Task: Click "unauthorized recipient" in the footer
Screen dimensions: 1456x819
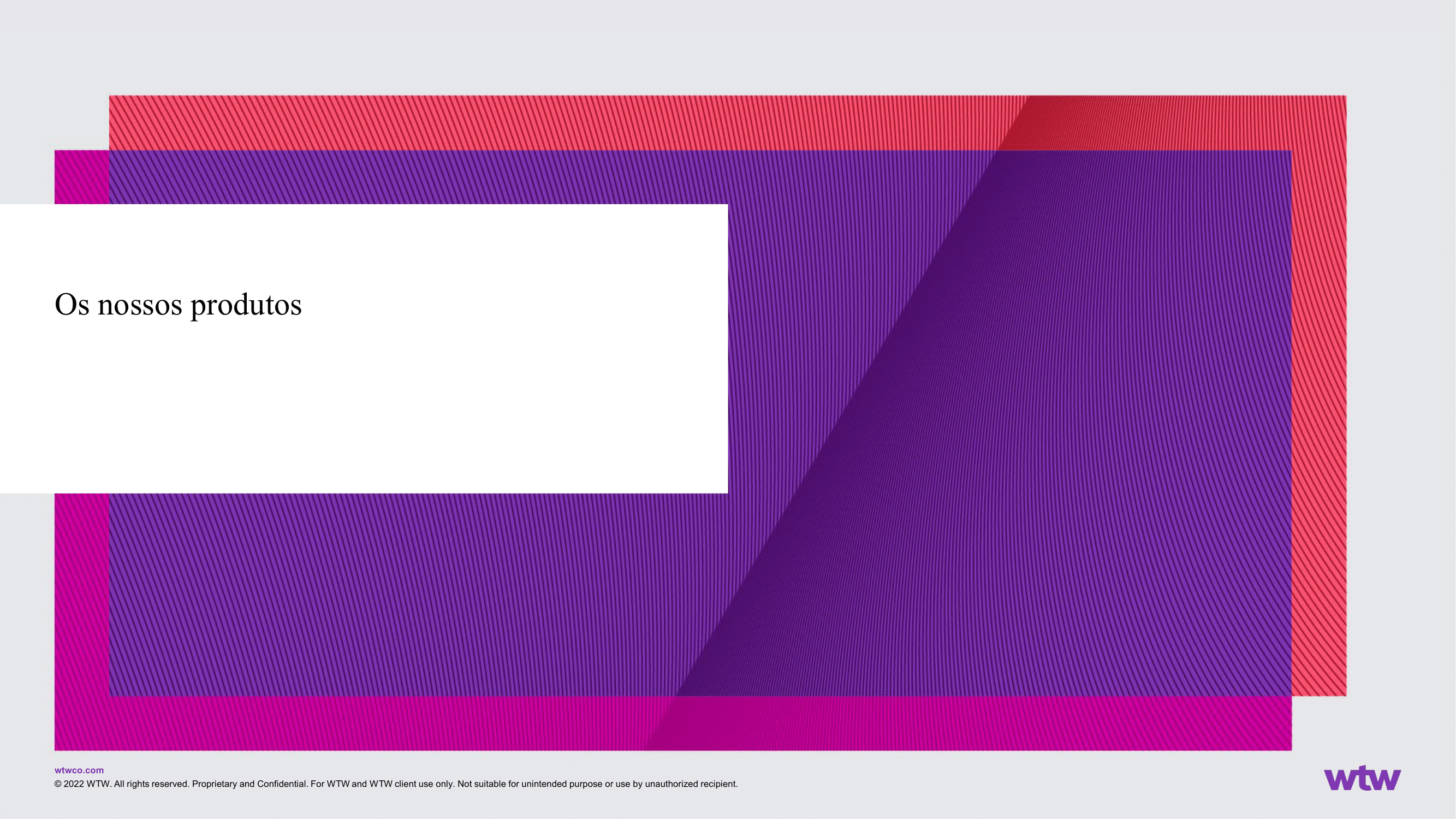Action: point(691,784)
